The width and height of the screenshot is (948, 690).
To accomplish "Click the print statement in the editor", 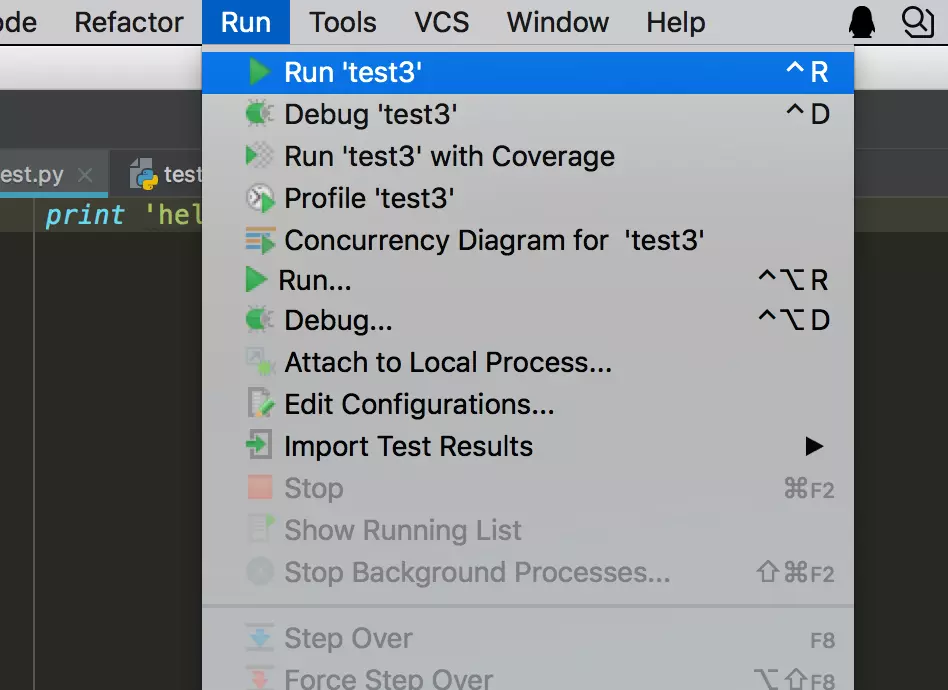I will 85,215.
